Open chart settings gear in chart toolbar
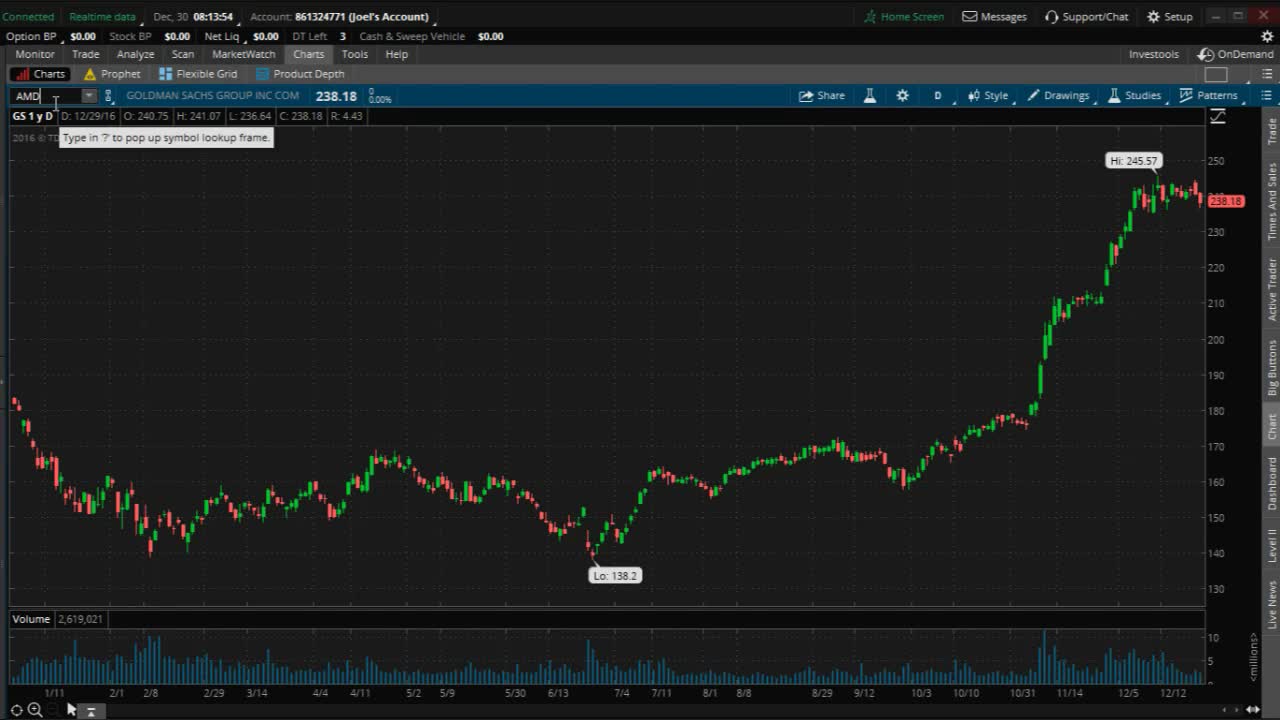This screenshot has height=720, width=1280. 903,96
